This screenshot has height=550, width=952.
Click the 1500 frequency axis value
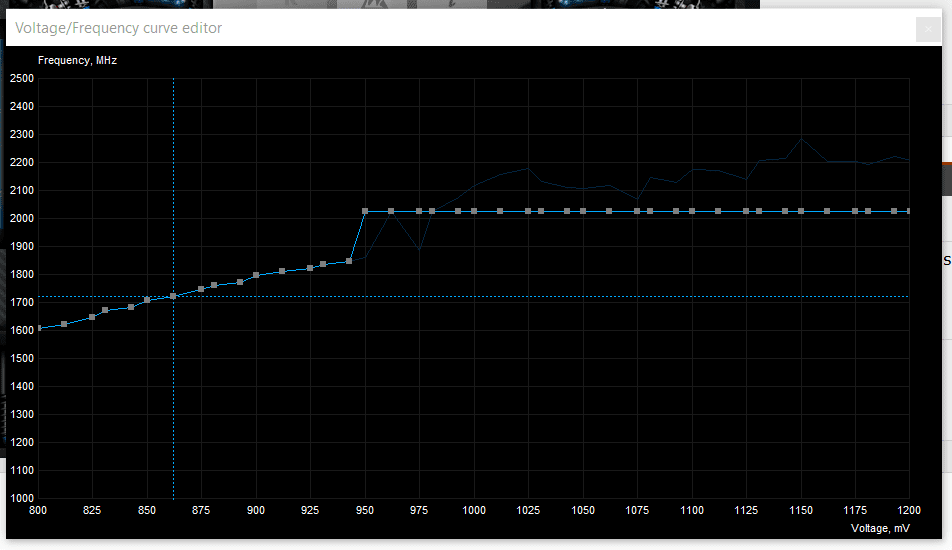[x=22, y=358]
